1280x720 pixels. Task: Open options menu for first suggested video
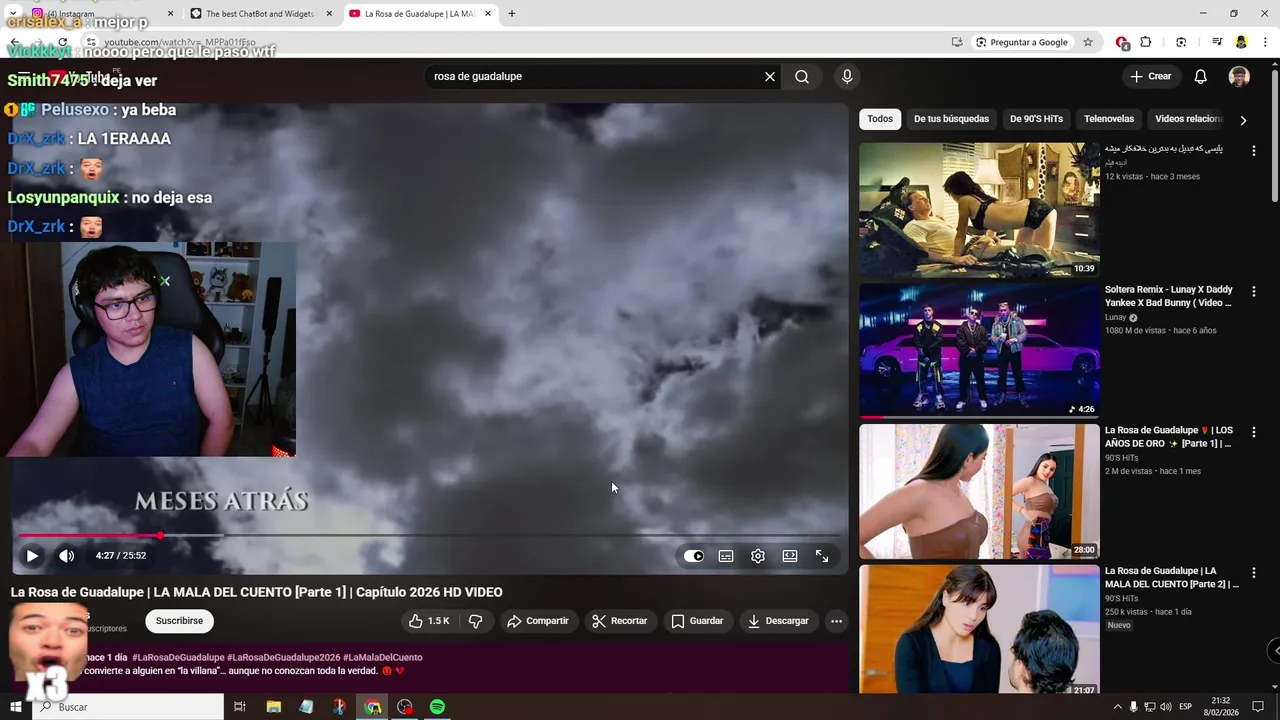click(1253, 151)
